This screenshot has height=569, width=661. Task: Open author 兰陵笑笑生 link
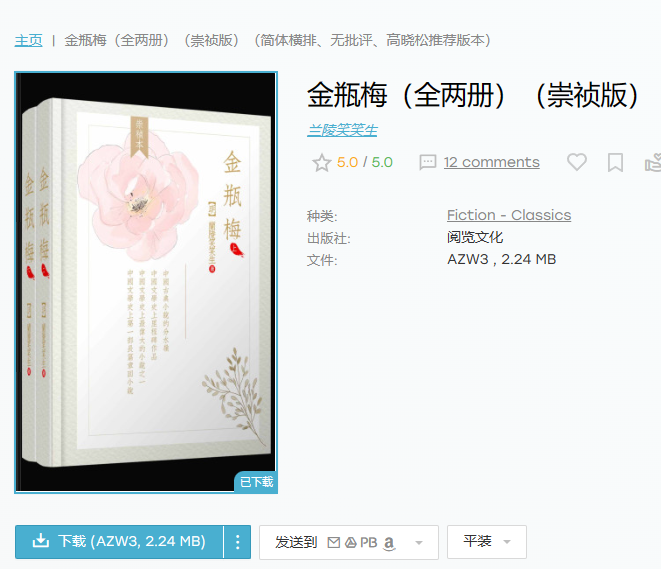point(342,130)
